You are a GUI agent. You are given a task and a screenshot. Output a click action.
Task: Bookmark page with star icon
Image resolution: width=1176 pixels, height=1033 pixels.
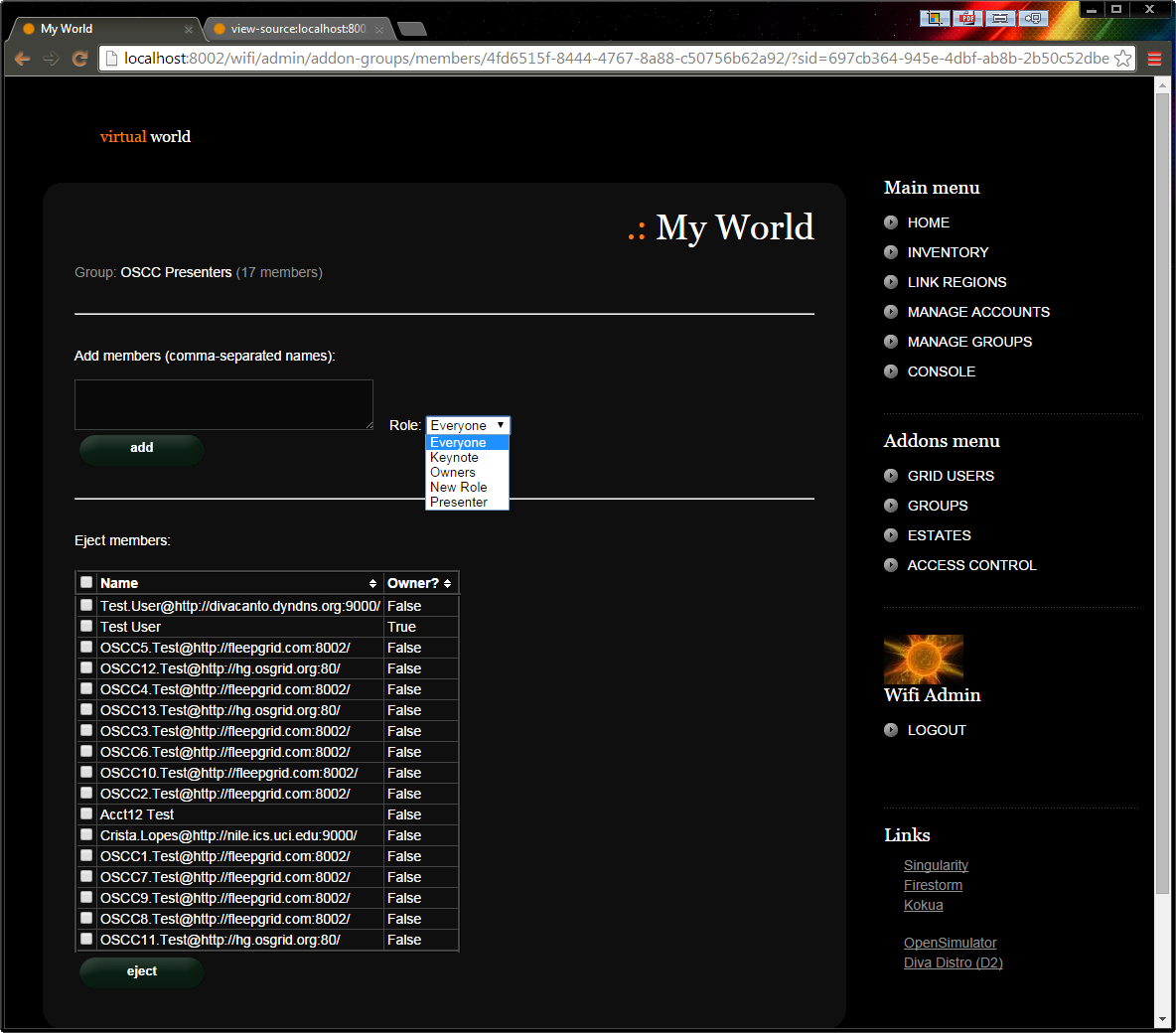point(1122,59)
